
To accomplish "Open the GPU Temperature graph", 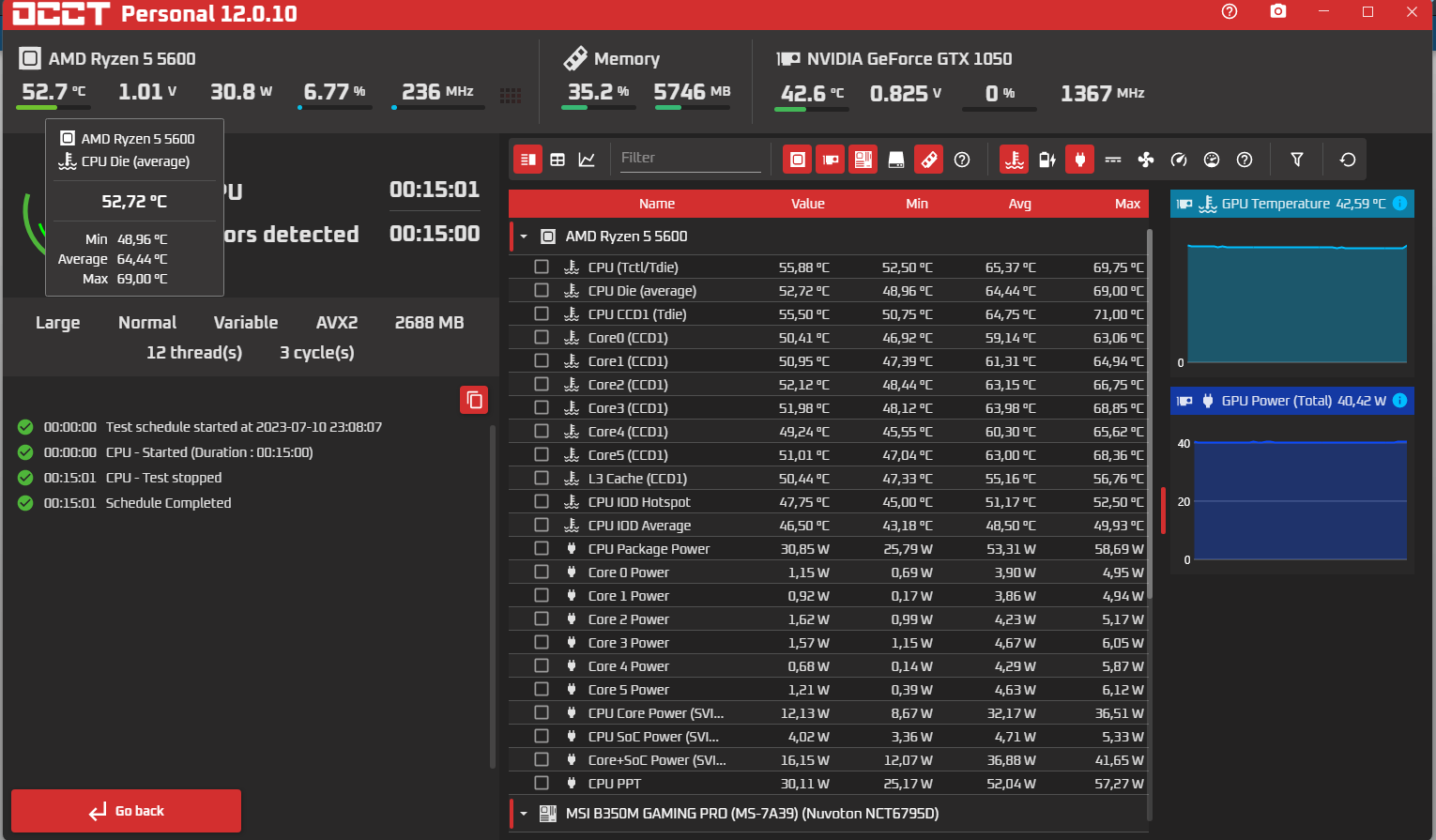I will 1292,283.
